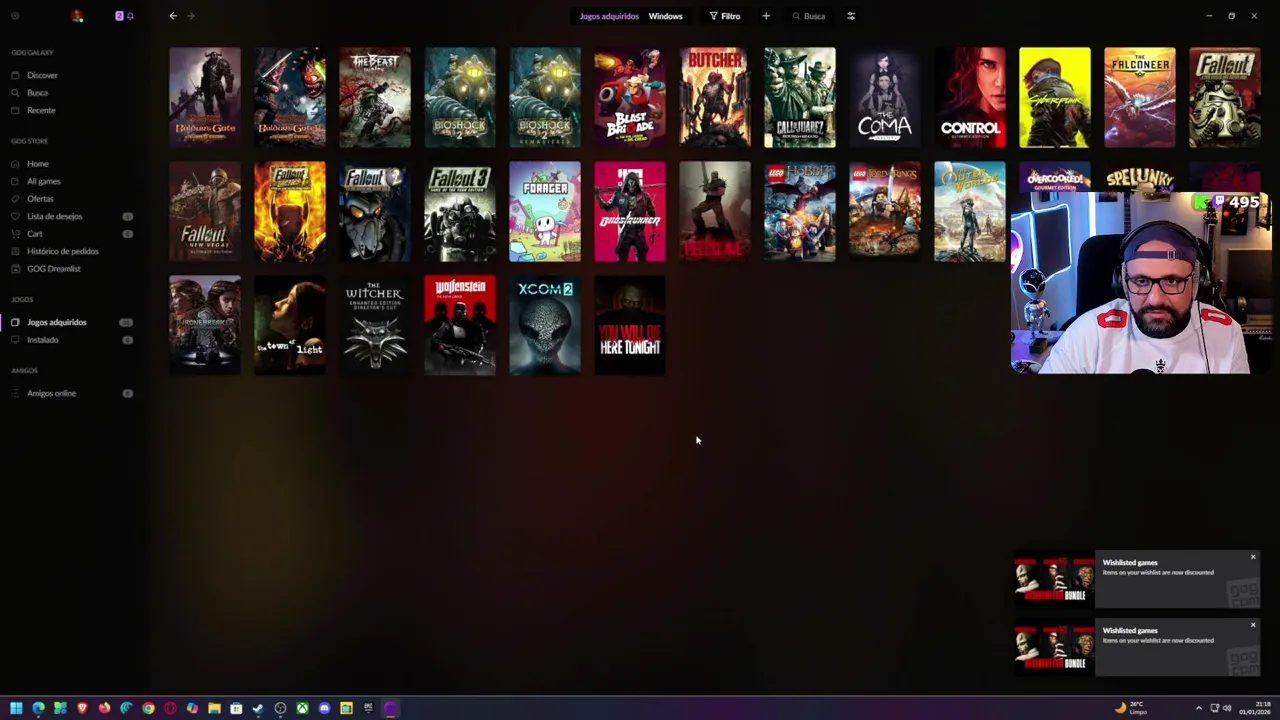The height and width of the screenshot is (720, 1280).
Task: Select the Jogos adquiridos tab
Action: point(609,16)
